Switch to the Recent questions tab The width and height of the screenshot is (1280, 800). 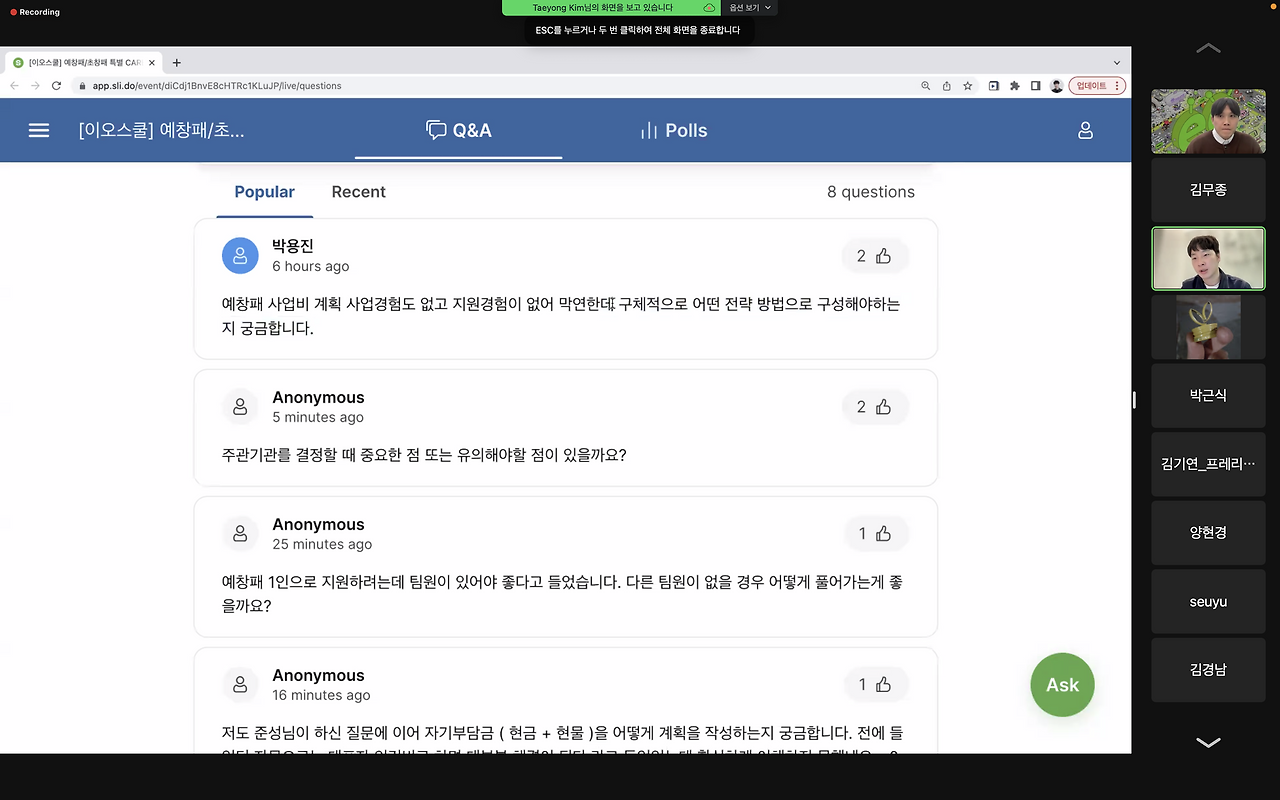coord(358,191)
